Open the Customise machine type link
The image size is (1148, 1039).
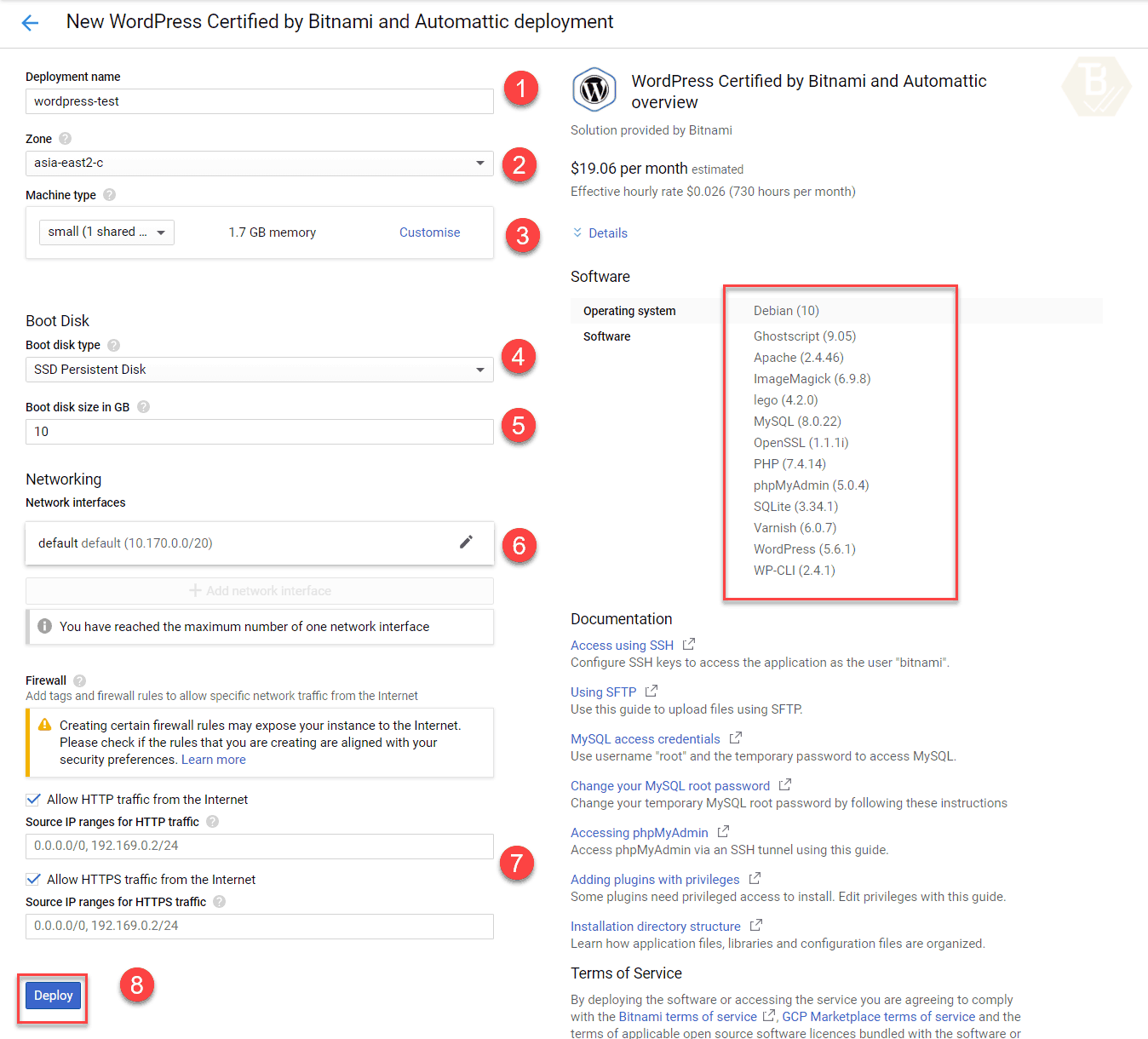(x=429, y=232)
